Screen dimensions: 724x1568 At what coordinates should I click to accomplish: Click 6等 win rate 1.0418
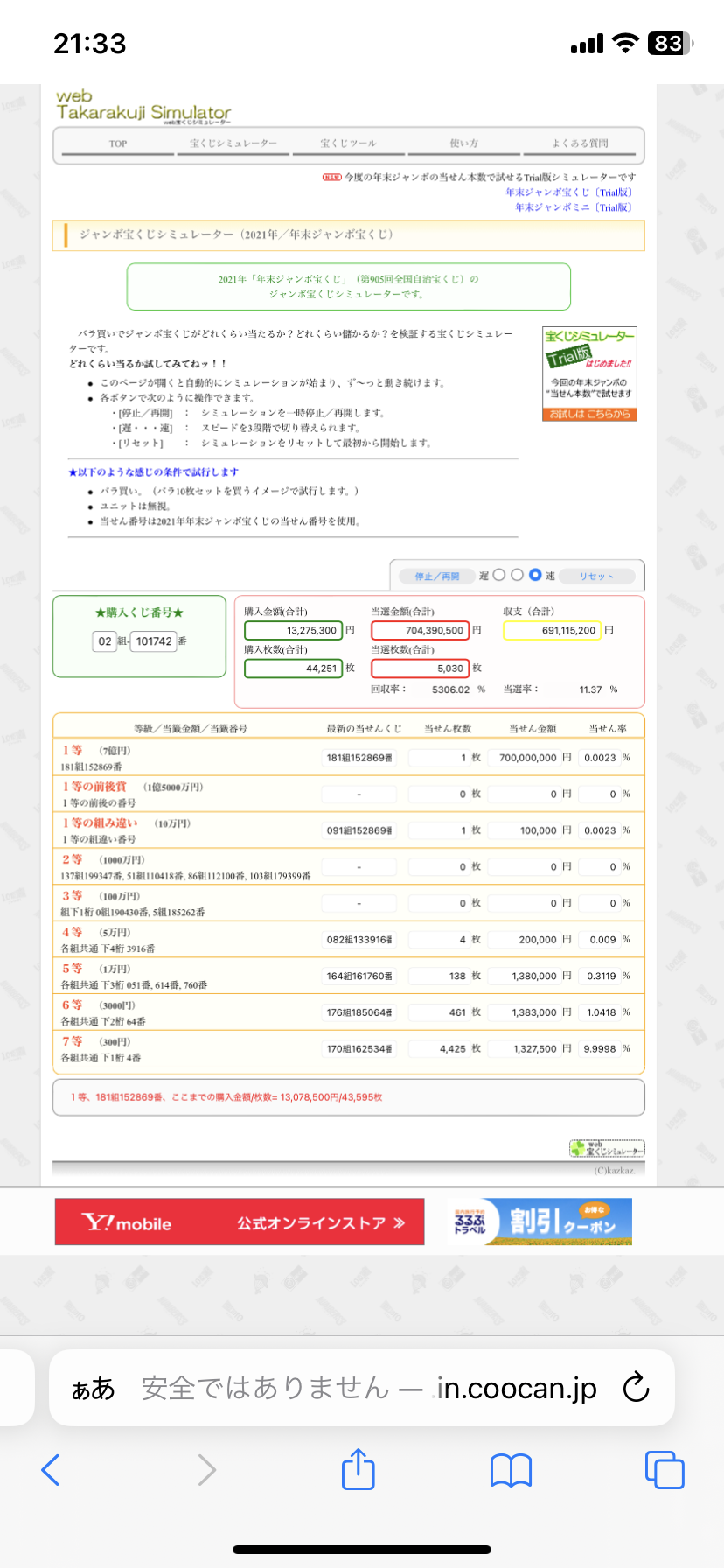[600, 1012]
